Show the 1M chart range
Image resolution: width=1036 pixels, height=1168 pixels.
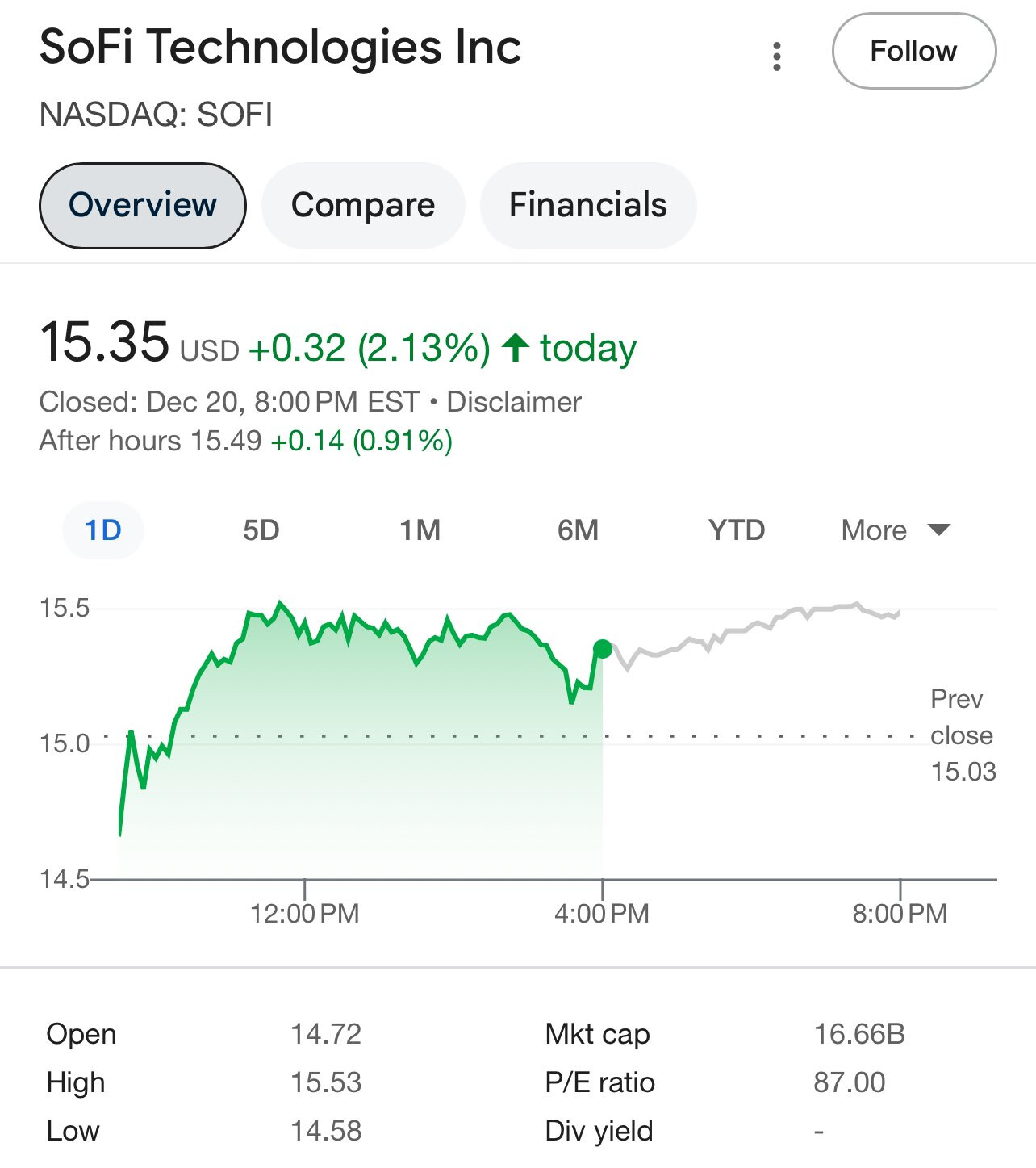420,530
